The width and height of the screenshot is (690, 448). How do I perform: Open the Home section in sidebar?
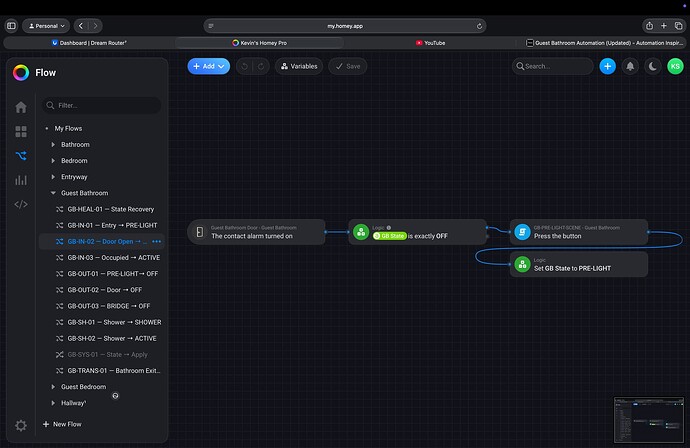tap(21, 107)
